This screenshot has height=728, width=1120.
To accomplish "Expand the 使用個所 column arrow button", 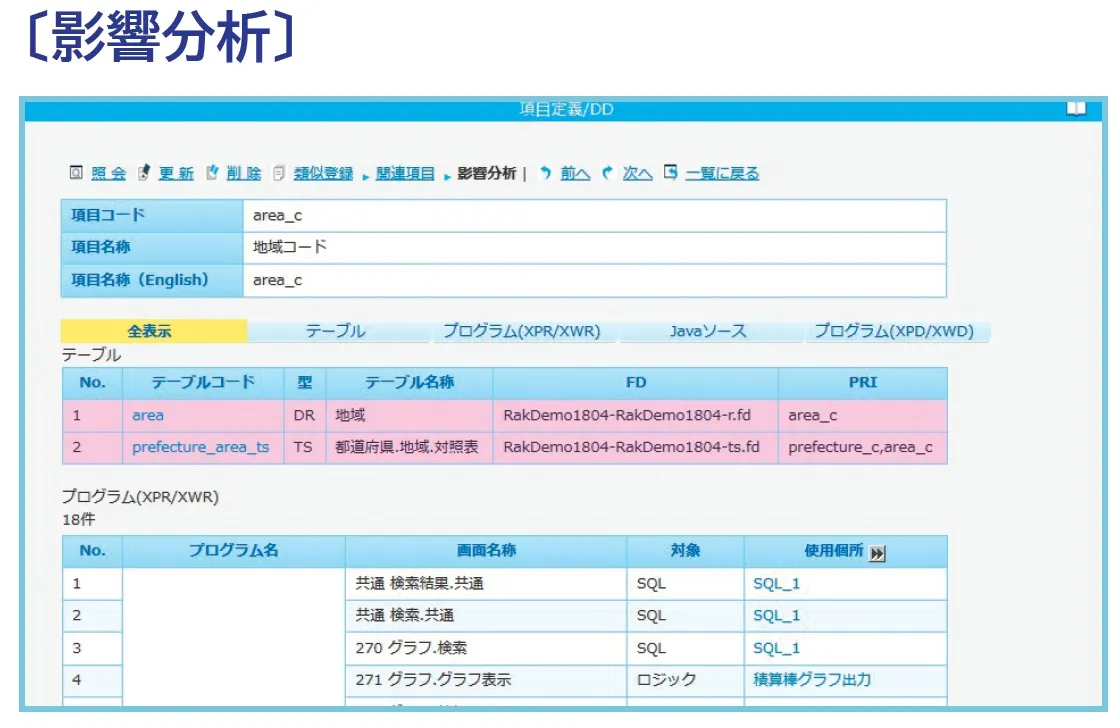I will 877,554.
